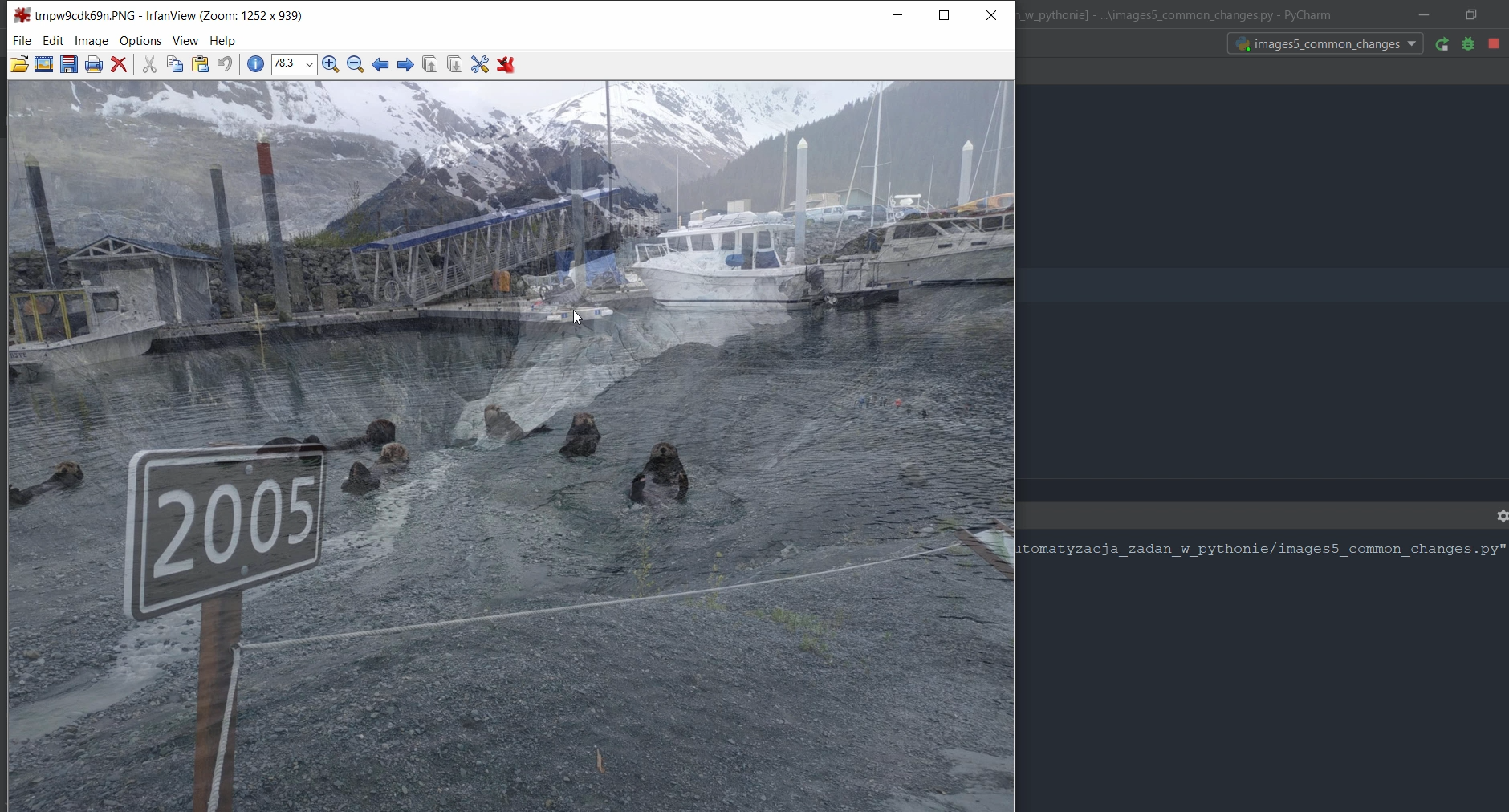The height and width of the screenshot is (812, 1509).
Task: Print the image using printer icon
Action: click(x=94, y=65)
